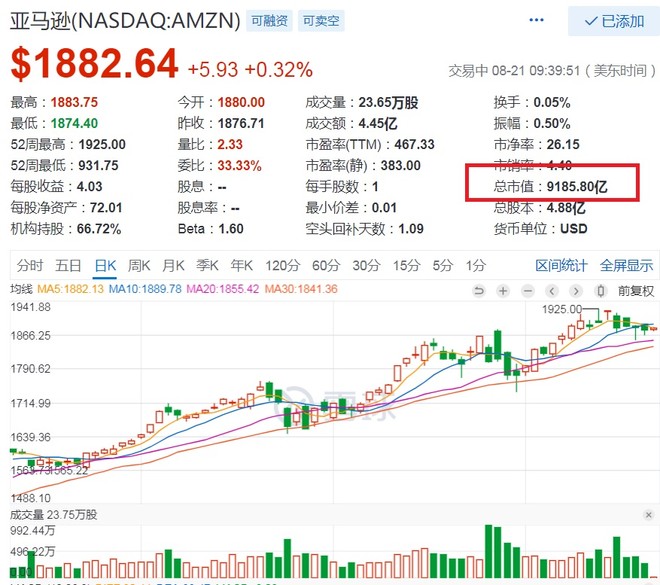This screenshot has width=660, height=585.
Task: Click the 成交量 23.65万股 value
Action: 388,102
